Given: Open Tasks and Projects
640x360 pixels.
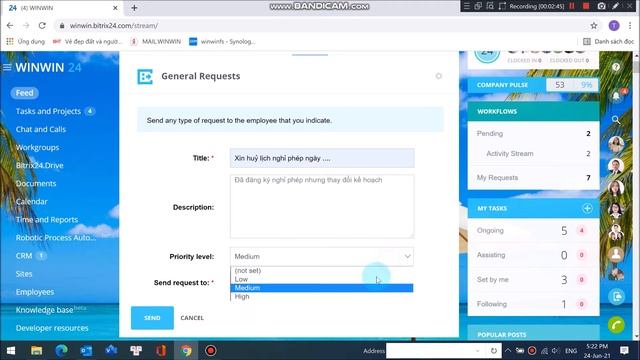Looking at the screenshot, I should click(x=48, y=111).
